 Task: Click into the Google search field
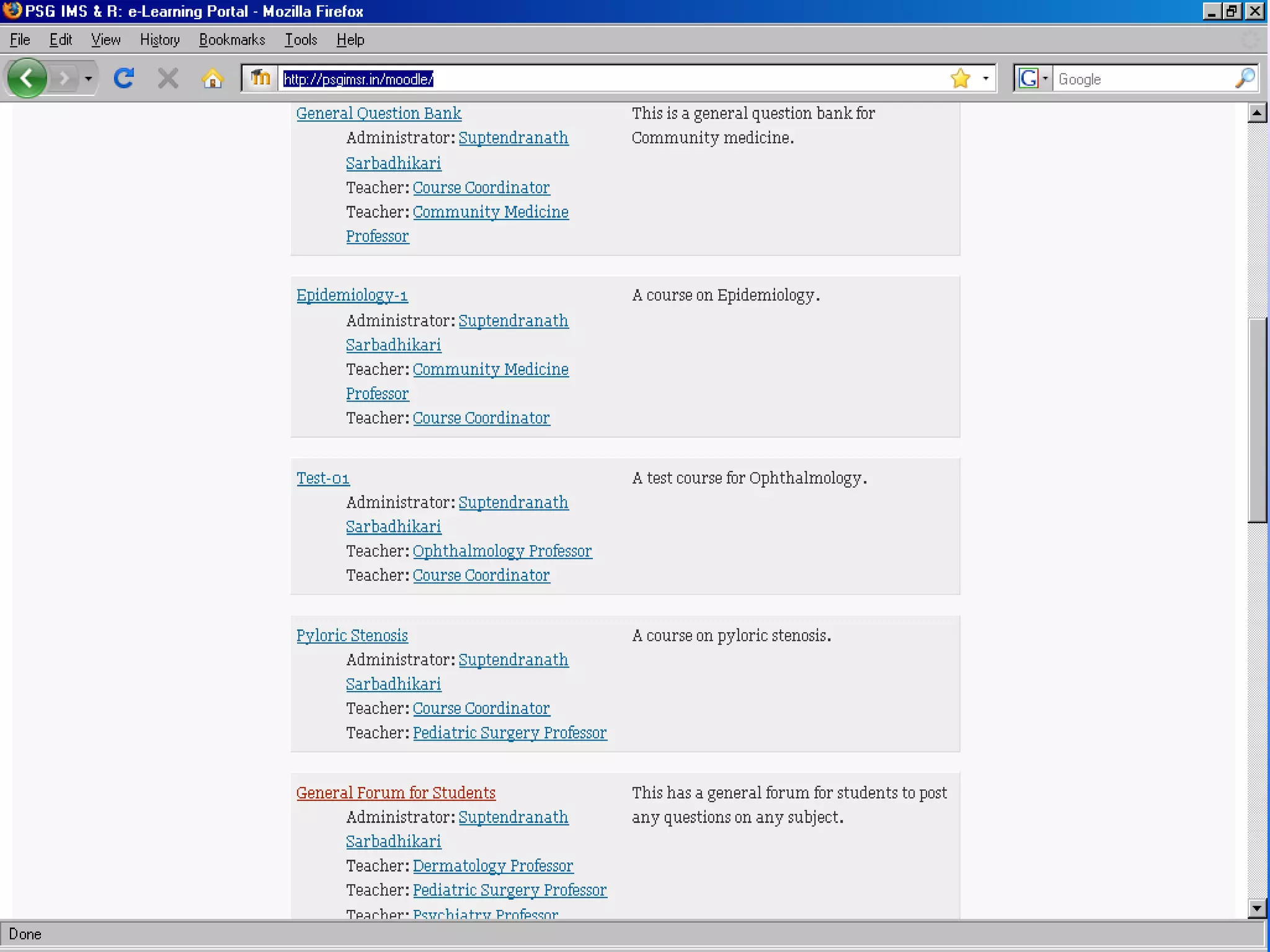[x=1141, y=79]
